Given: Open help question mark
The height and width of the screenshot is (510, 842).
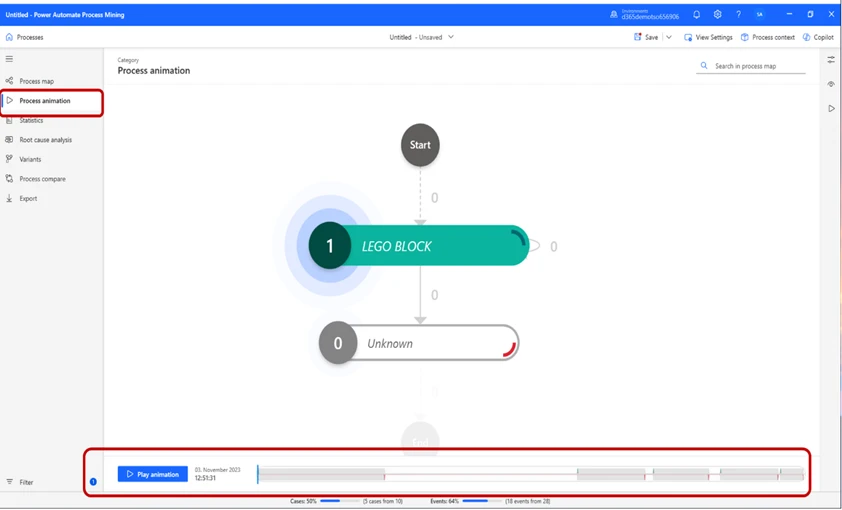Looking at the screenshot, I should (x=738, y=14).
